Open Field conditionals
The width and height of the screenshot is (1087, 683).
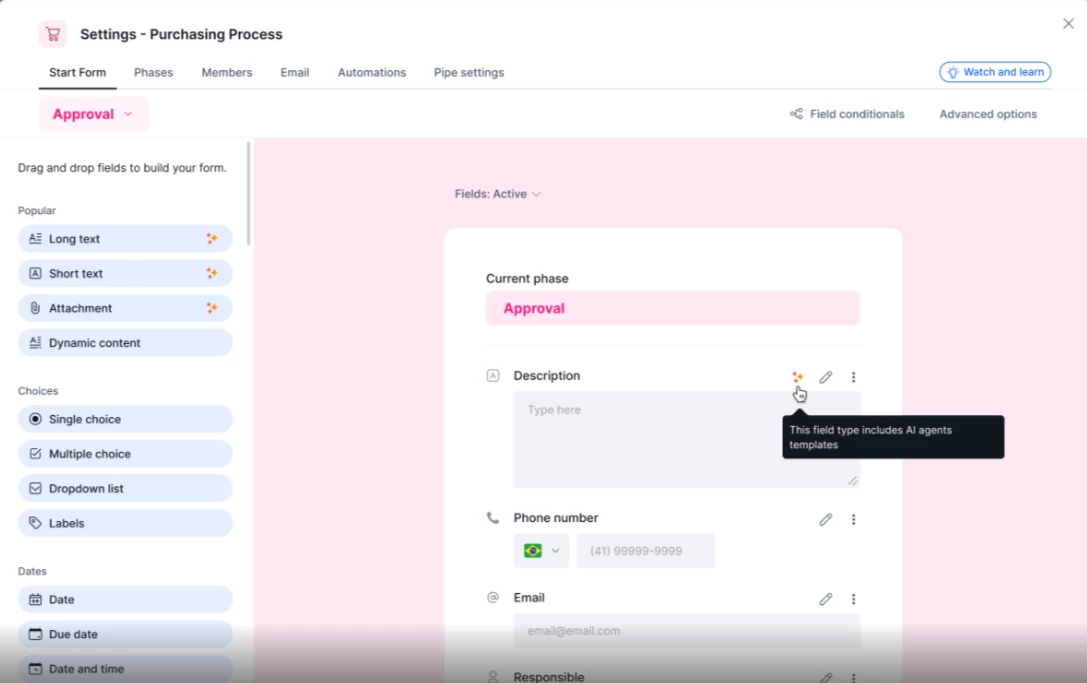coord(847,114)
